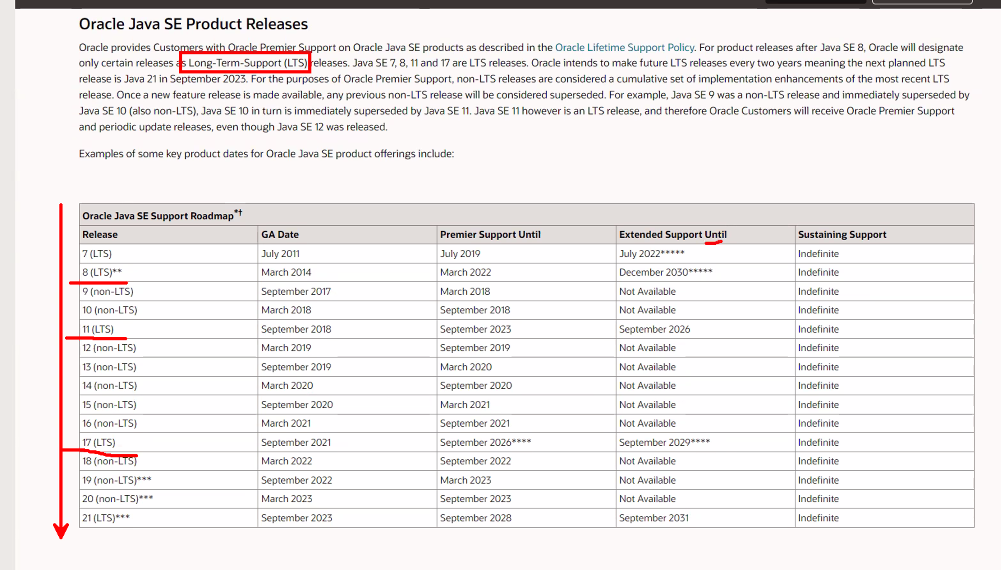This screenshot has height=570, width=1001.
Task: Click the 'Examples of some key product dates' sentence
Action: coord(266,153)
